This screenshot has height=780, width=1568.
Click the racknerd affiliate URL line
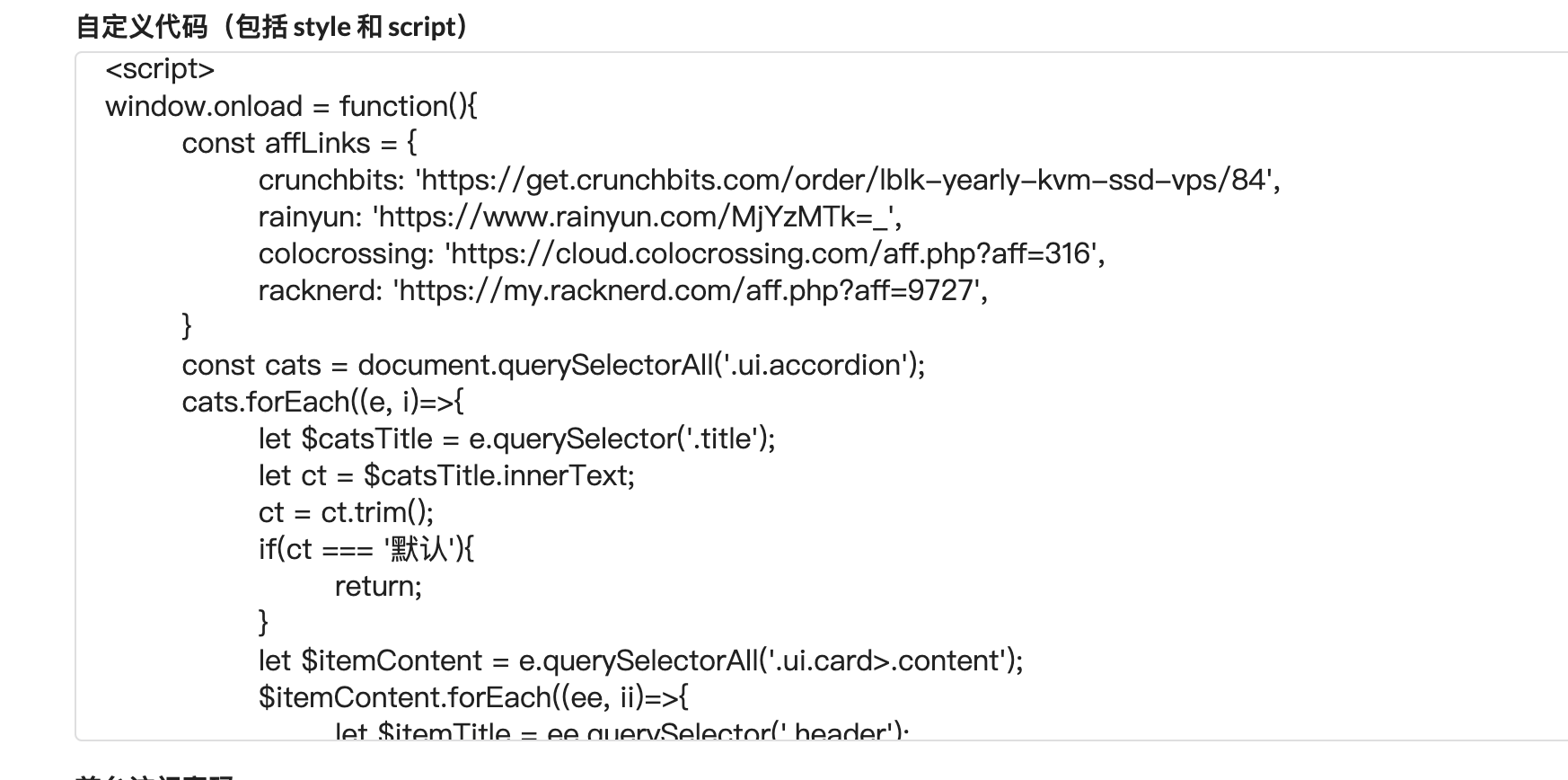(x=622, y=290)
